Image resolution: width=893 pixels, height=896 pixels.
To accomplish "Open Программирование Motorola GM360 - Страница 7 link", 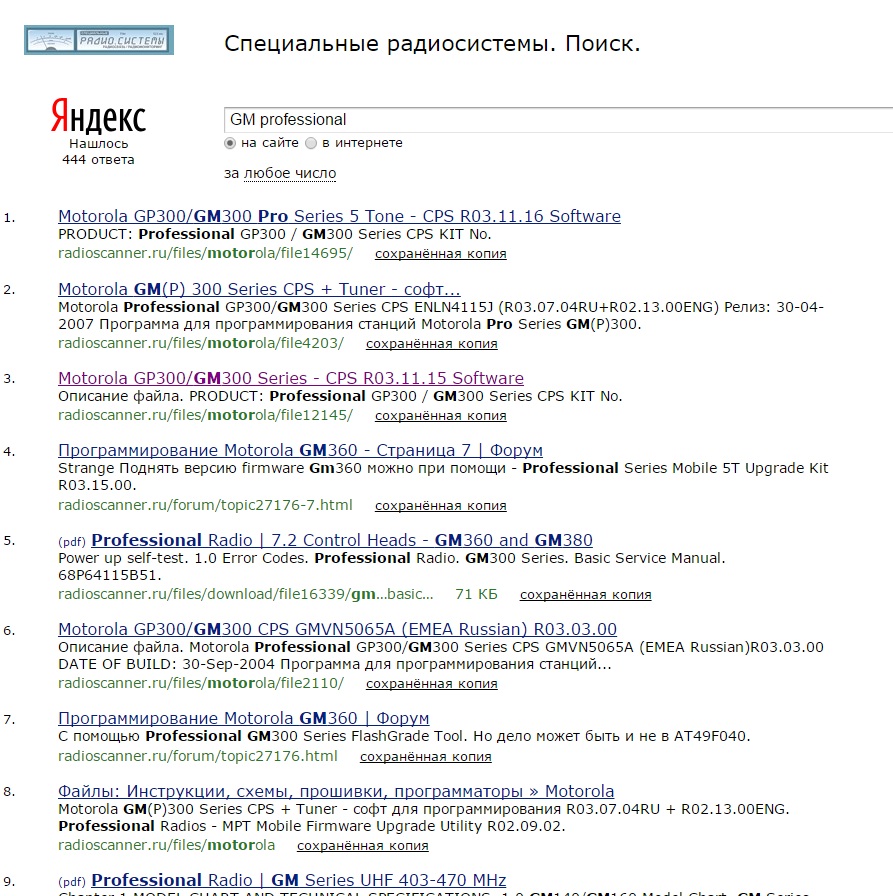I will coord(301,450).
